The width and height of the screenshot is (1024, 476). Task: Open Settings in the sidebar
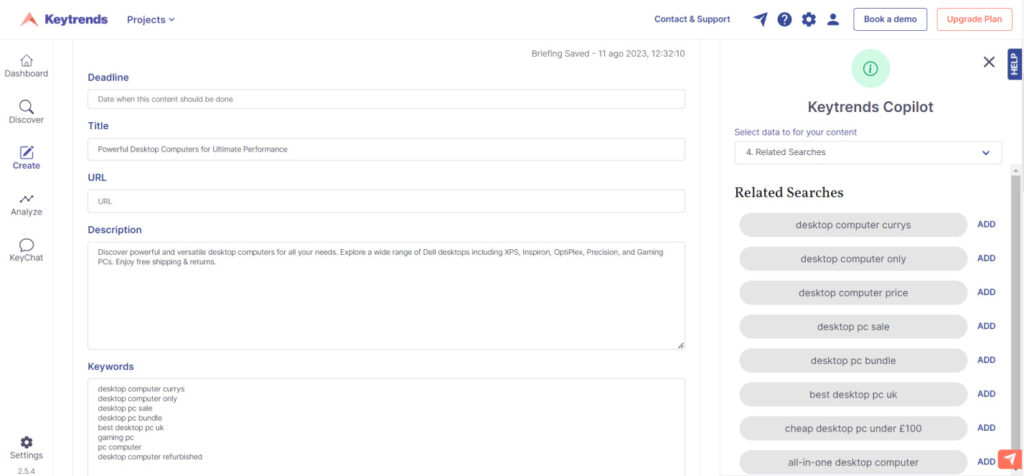point(26,447)
